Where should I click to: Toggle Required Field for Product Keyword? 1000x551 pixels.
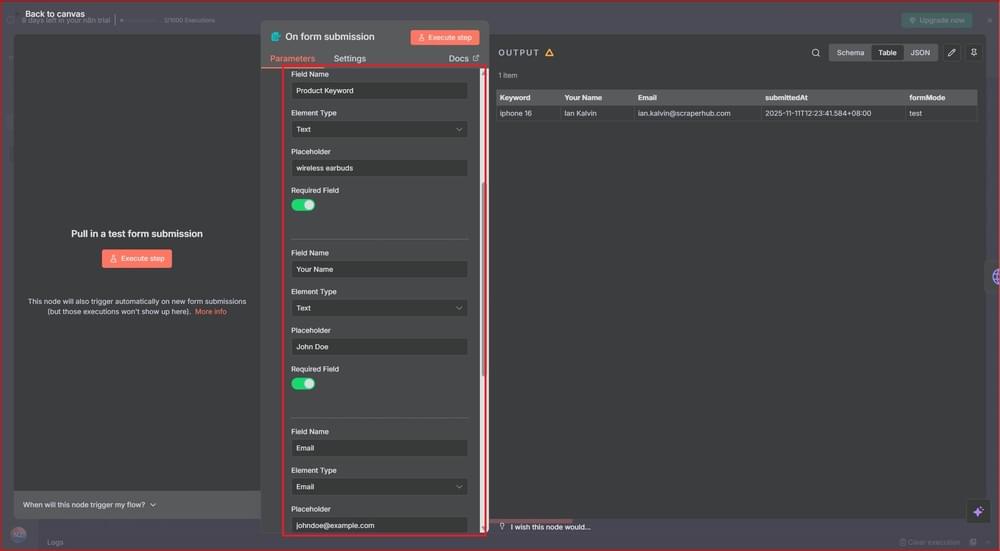pyautogui.click(x=303, y=205)
